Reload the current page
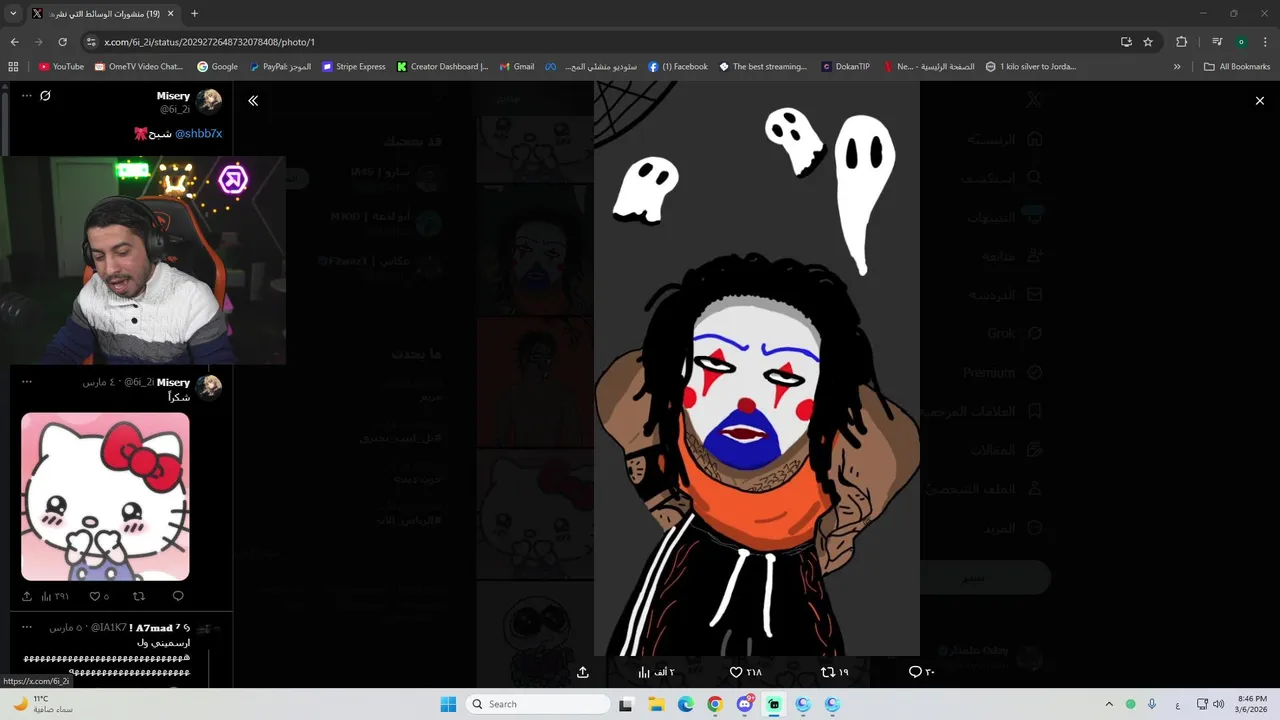The width and height of the screenshot is (1280, 720). [62, 42]
